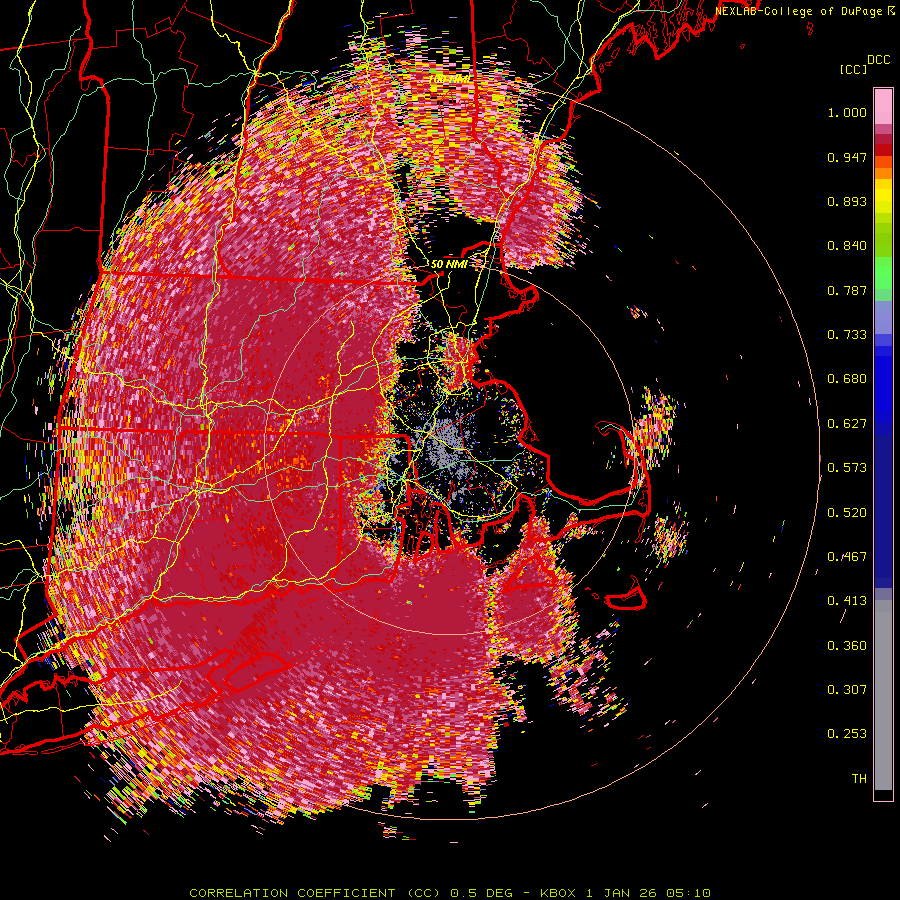Select the 0.360 scale value
This screenshot has width=900, height=900.
coord(847,646)
